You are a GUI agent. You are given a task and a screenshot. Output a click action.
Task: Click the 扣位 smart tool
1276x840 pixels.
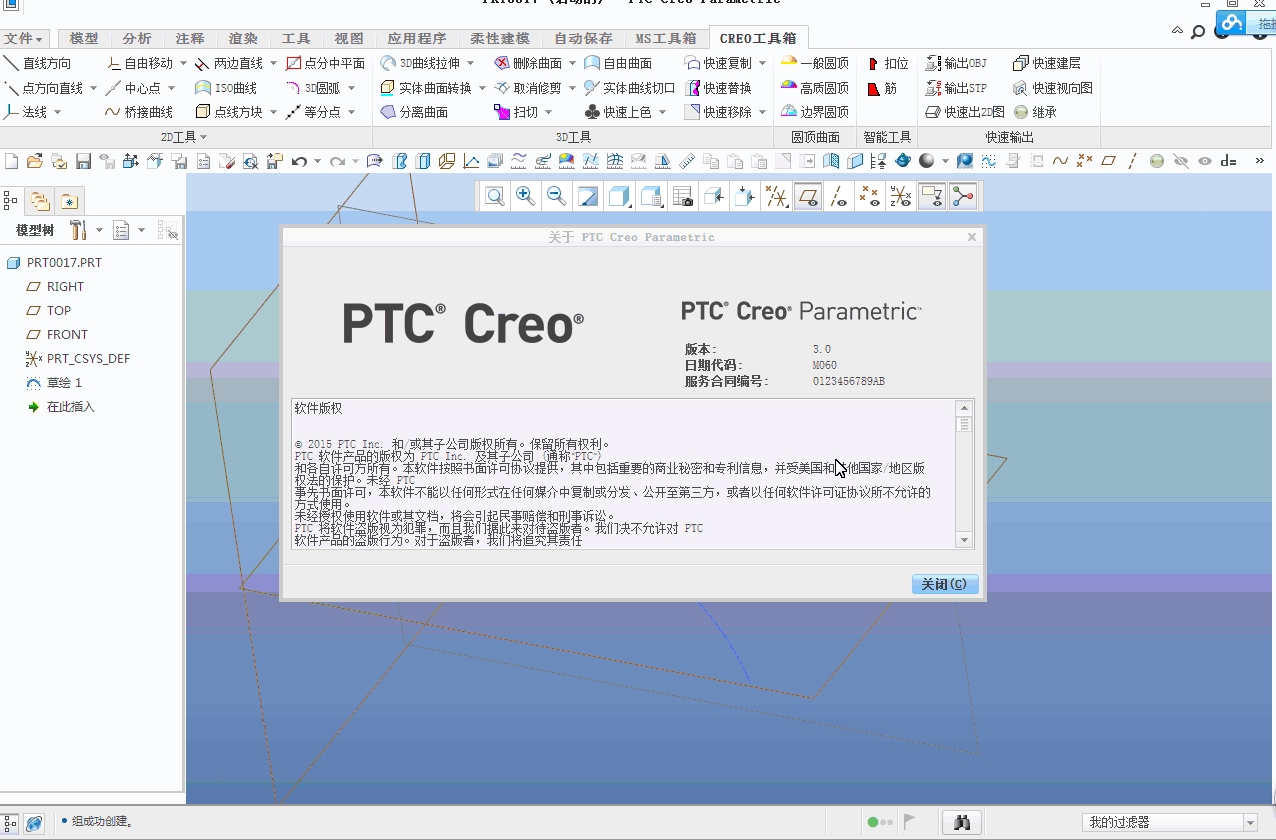click(888, 63)
